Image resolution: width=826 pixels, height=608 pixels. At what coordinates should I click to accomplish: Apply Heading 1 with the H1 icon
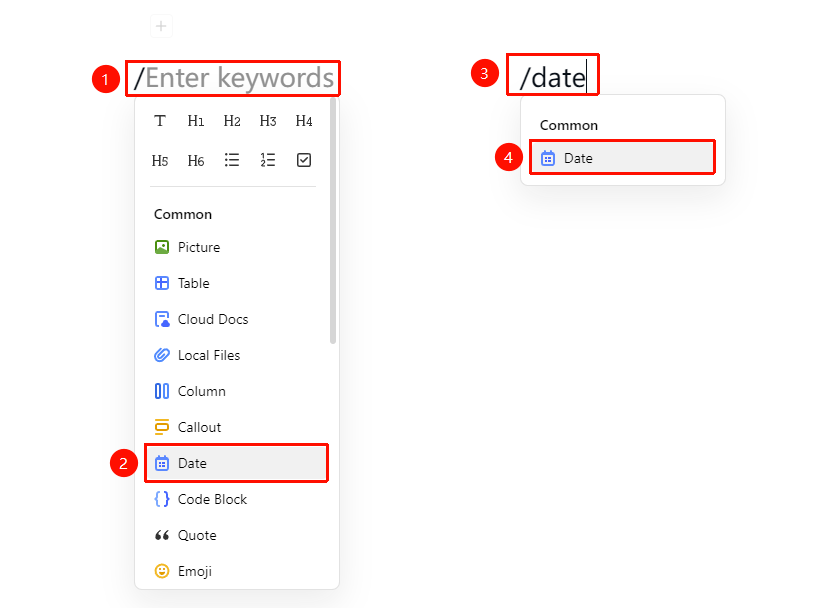click(196, 121)
